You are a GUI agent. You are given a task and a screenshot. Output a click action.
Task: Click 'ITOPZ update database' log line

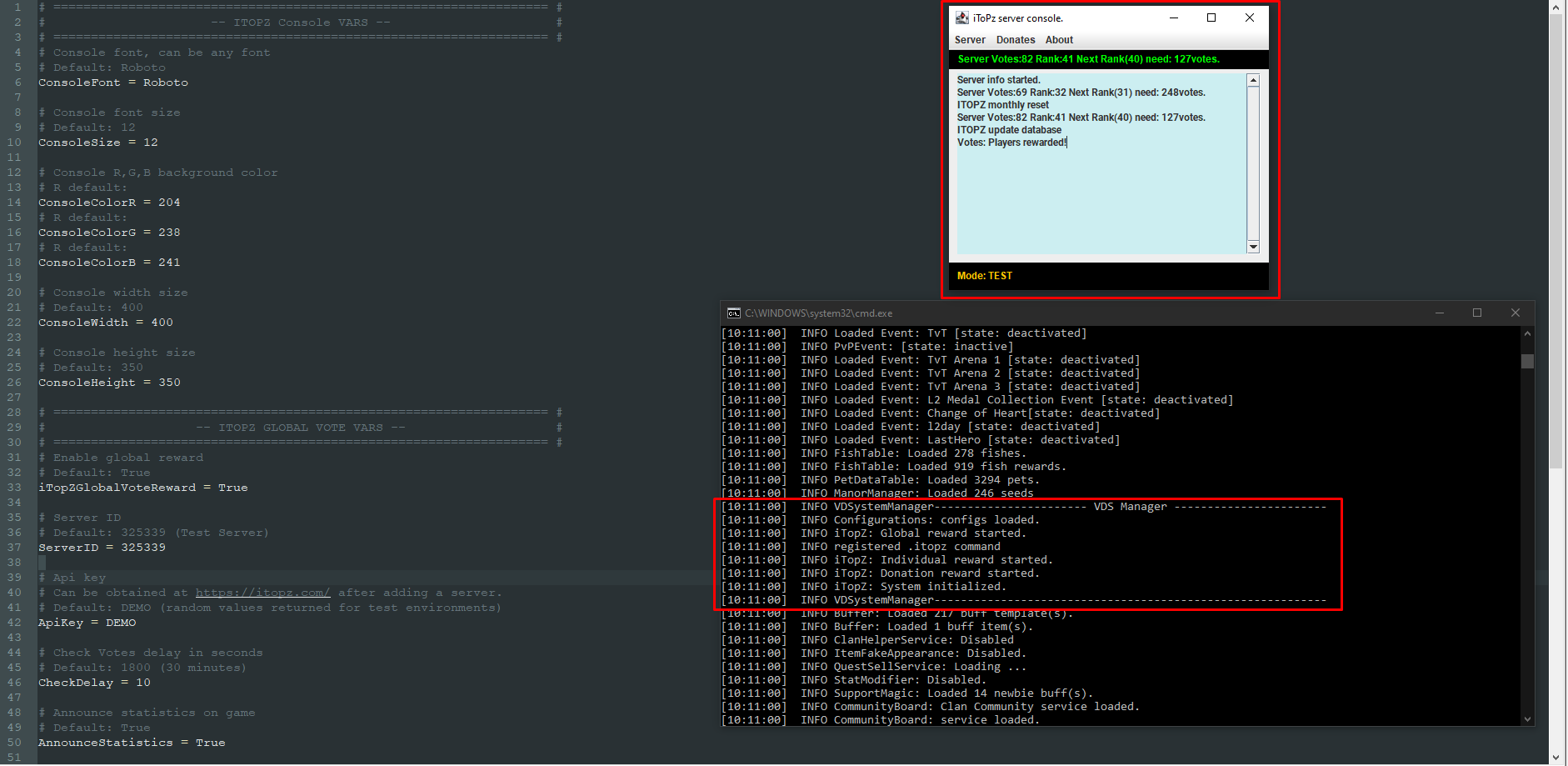tap(1009, 130)
